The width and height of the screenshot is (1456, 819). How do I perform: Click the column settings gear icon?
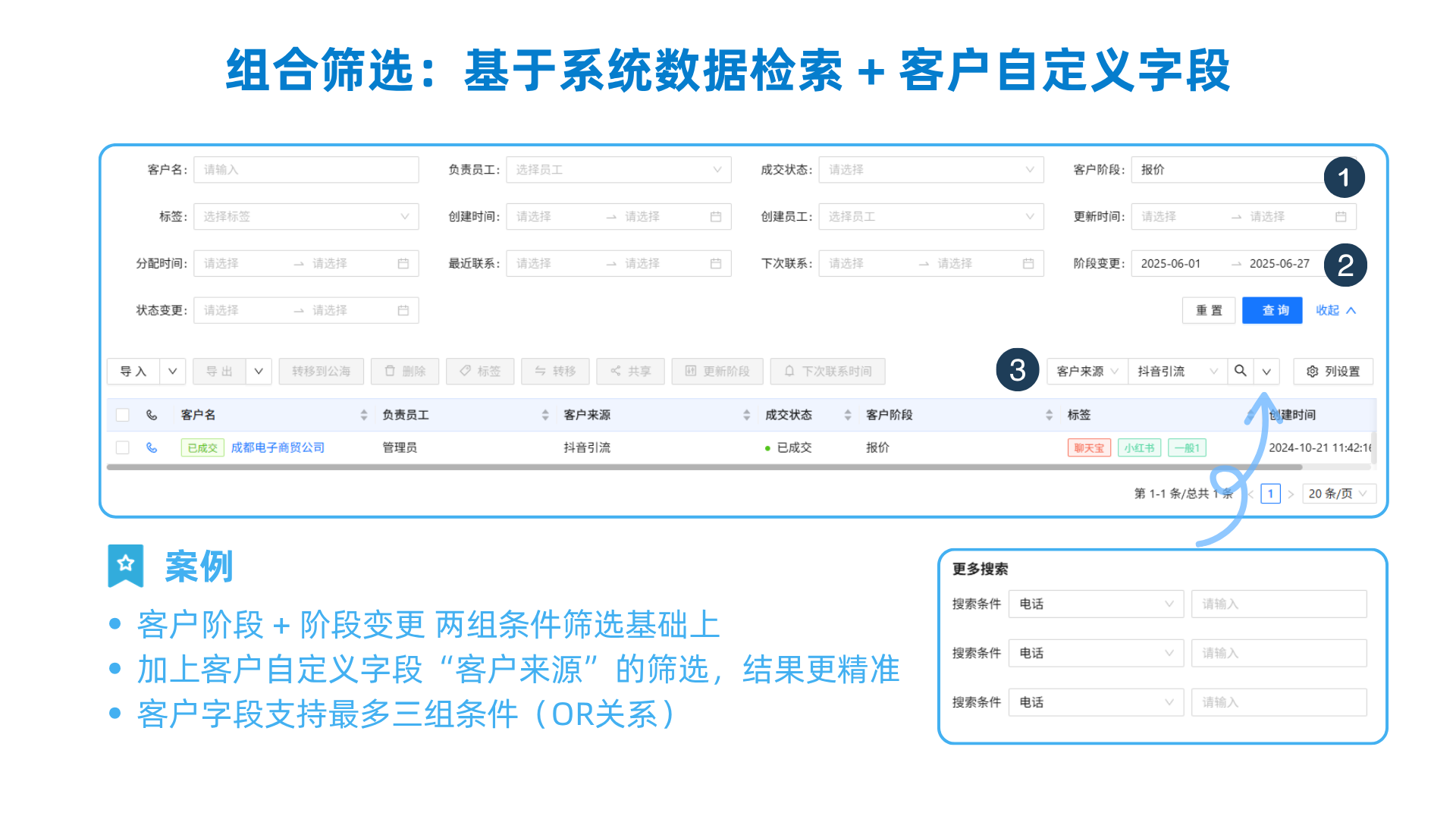coord(1313,372)
